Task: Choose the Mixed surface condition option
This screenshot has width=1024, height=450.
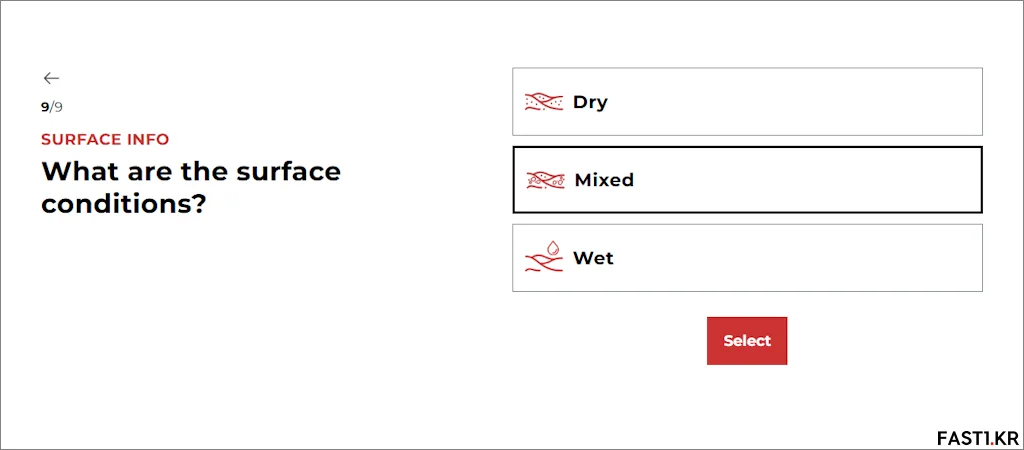Action: pos(747,180)
